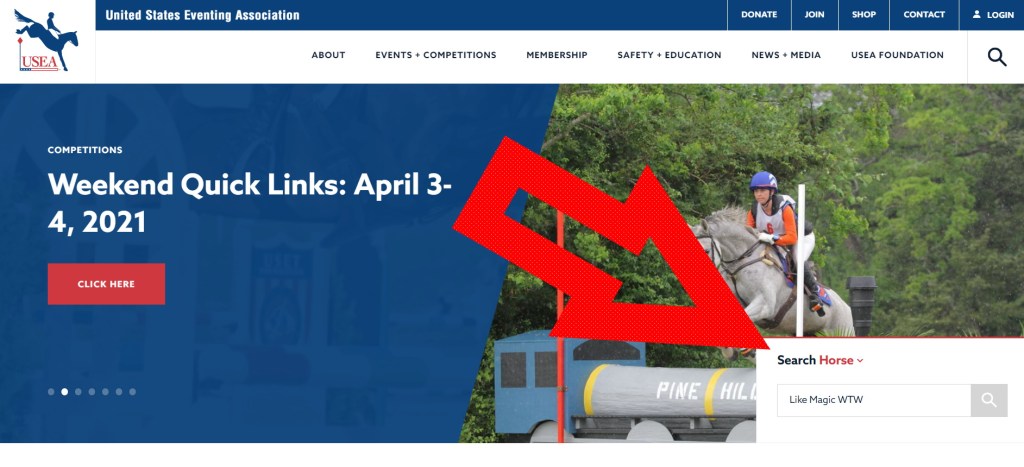Open the Join link
Viewport: 1024px width, 467px height.
pos(814,14)
